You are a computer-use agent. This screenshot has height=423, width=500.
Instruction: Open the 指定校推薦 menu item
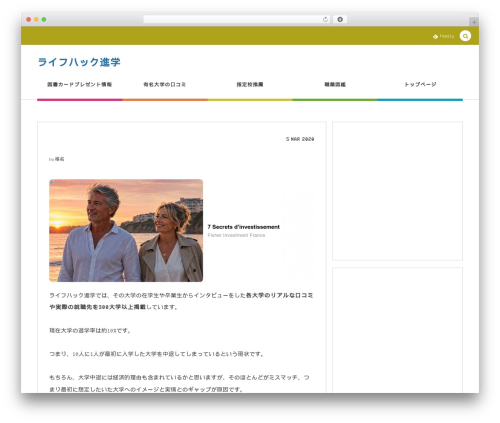point(250,85)
